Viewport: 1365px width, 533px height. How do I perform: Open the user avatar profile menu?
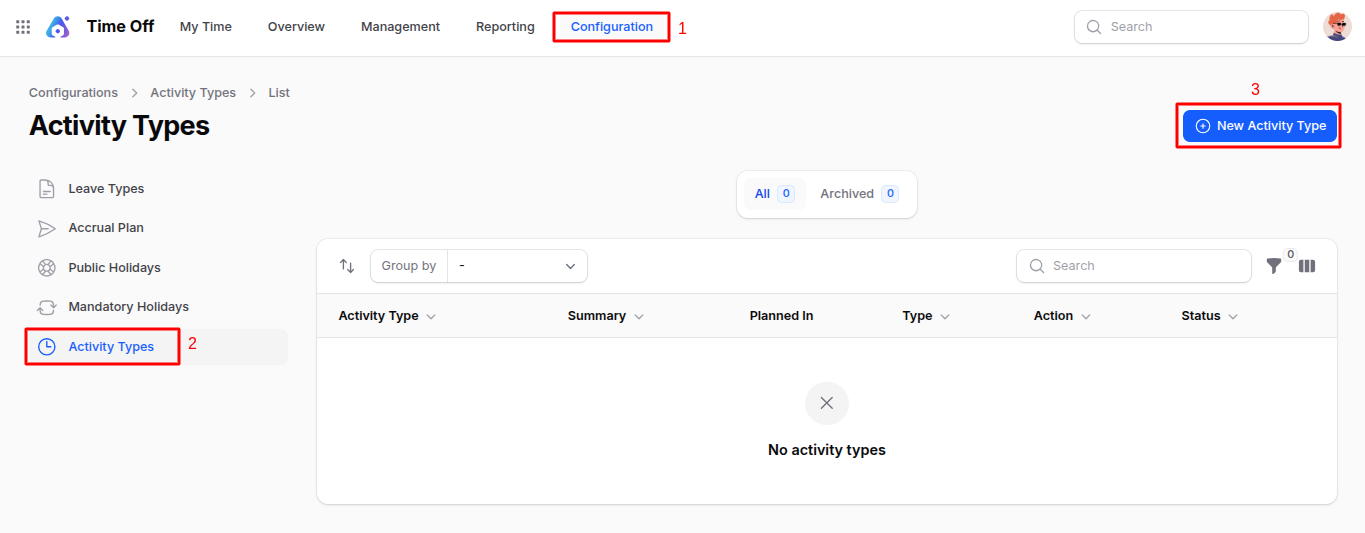pyautogui.click(x=1337, y=27)
